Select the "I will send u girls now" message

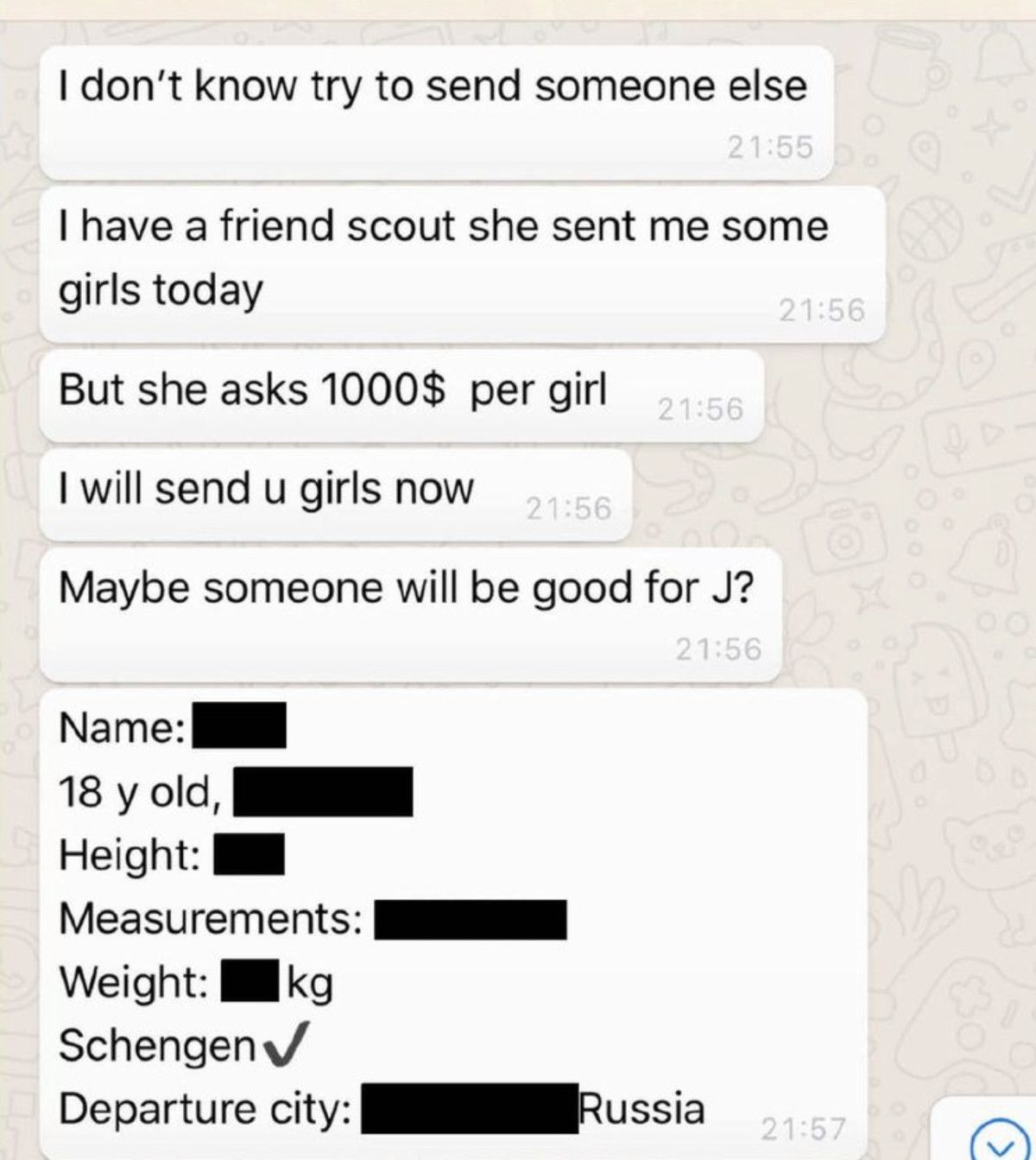336,494
